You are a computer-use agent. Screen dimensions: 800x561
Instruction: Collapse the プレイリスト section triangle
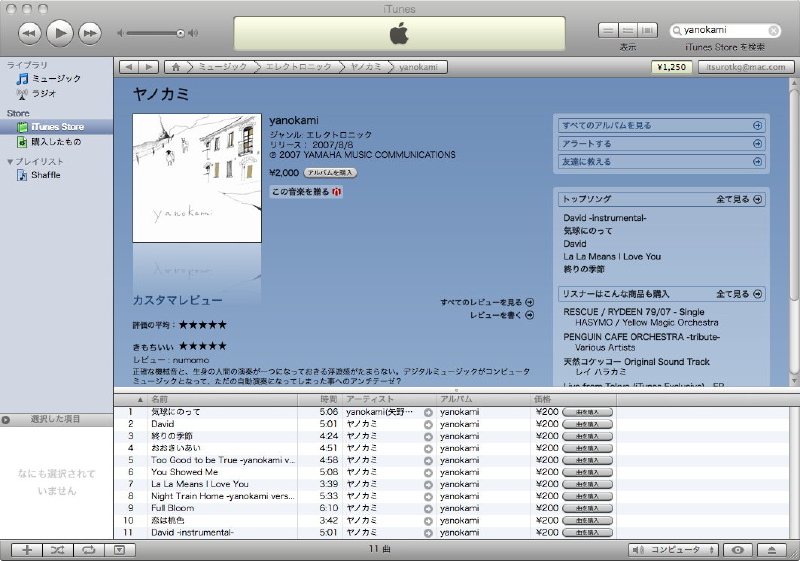[10, 162]
